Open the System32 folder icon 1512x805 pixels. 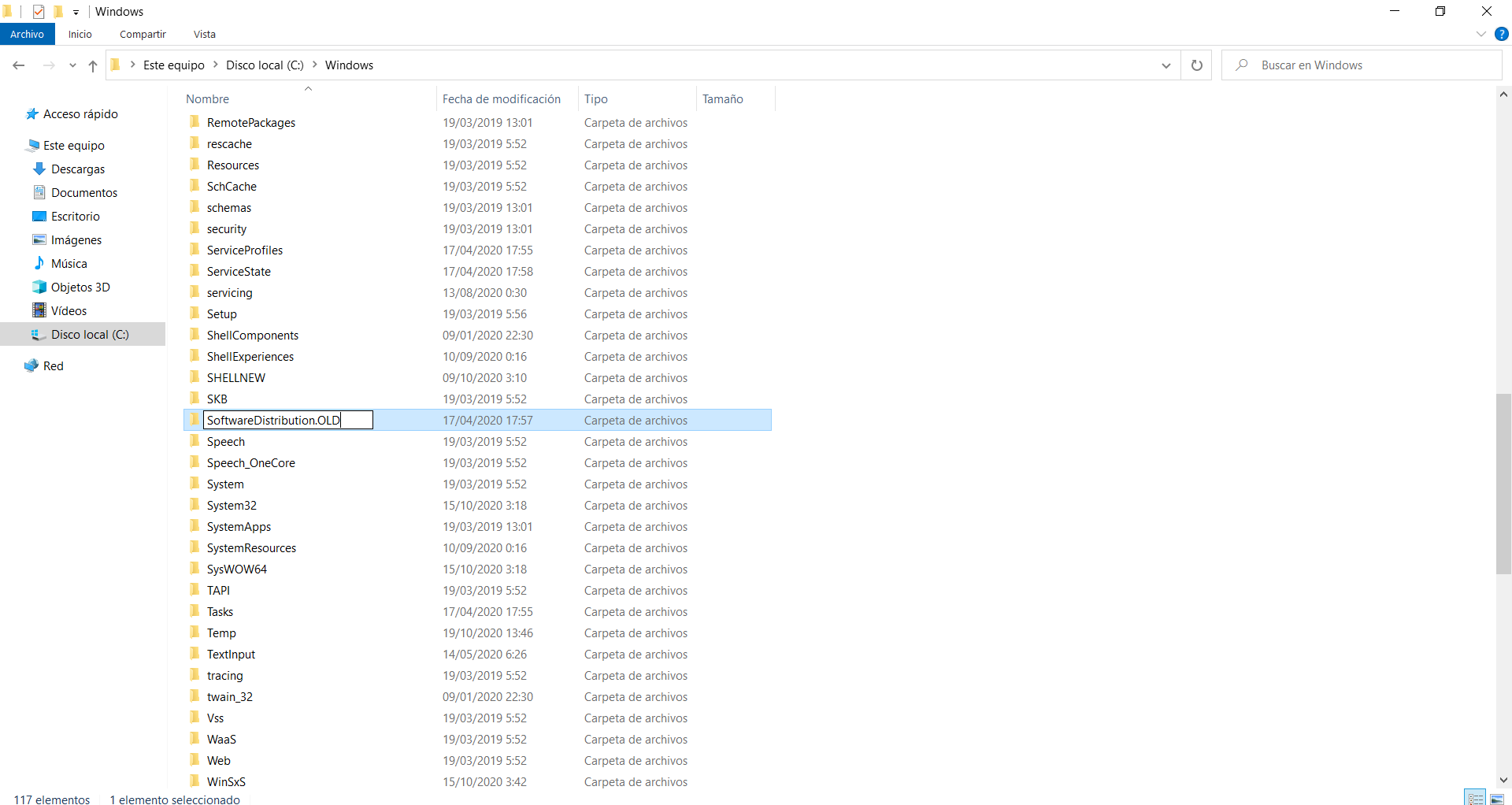(x=195, y=505)
